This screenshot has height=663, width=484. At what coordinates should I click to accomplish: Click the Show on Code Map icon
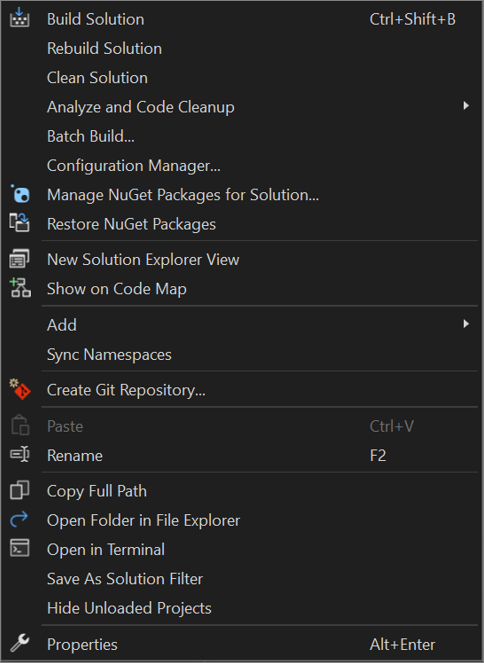point(20,288)
